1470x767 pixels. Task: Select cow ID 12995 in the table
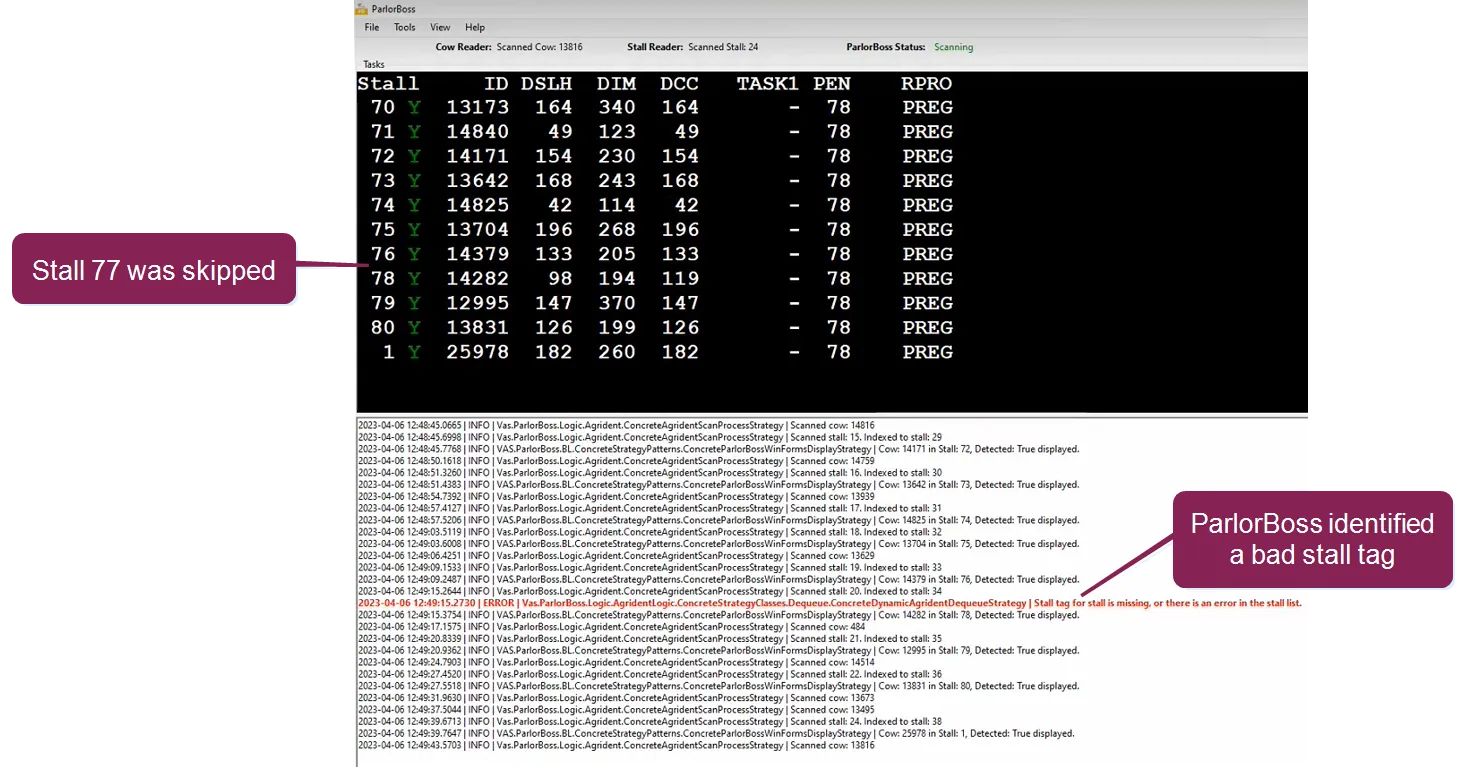coord(477,303)
